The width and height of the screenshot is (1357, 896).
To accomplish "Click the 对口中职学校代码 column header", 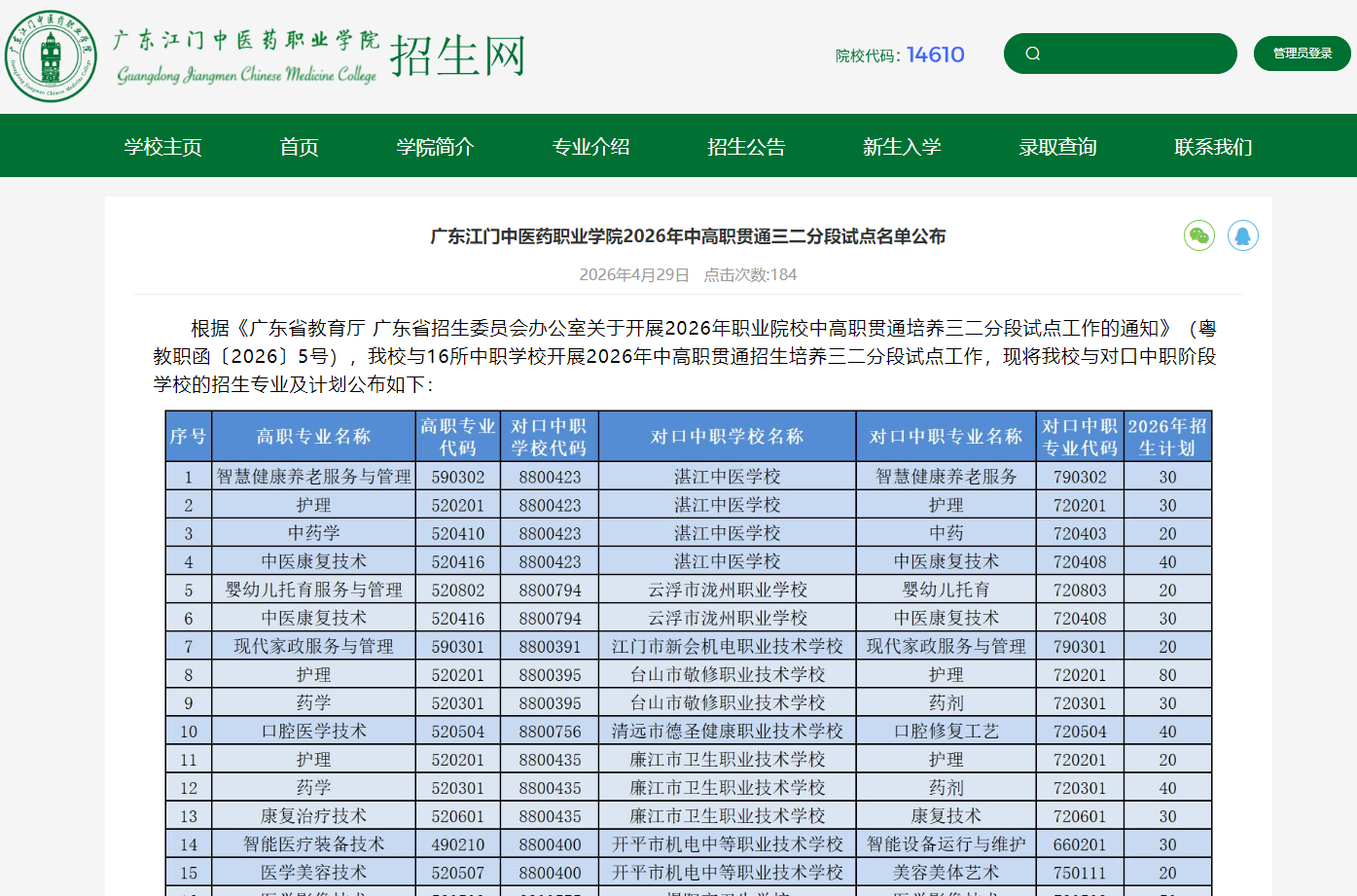I will point(550,436).
